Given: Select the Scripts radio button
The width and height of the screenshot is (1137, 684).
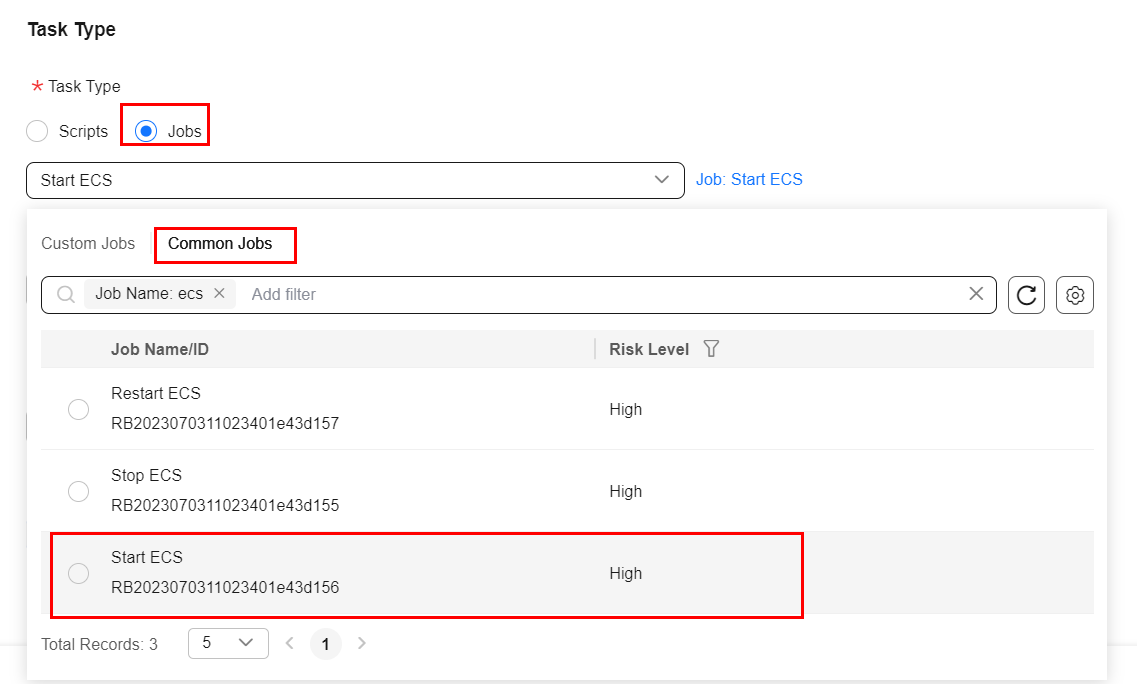Looking at the screenshot, I should coord(37,131).
